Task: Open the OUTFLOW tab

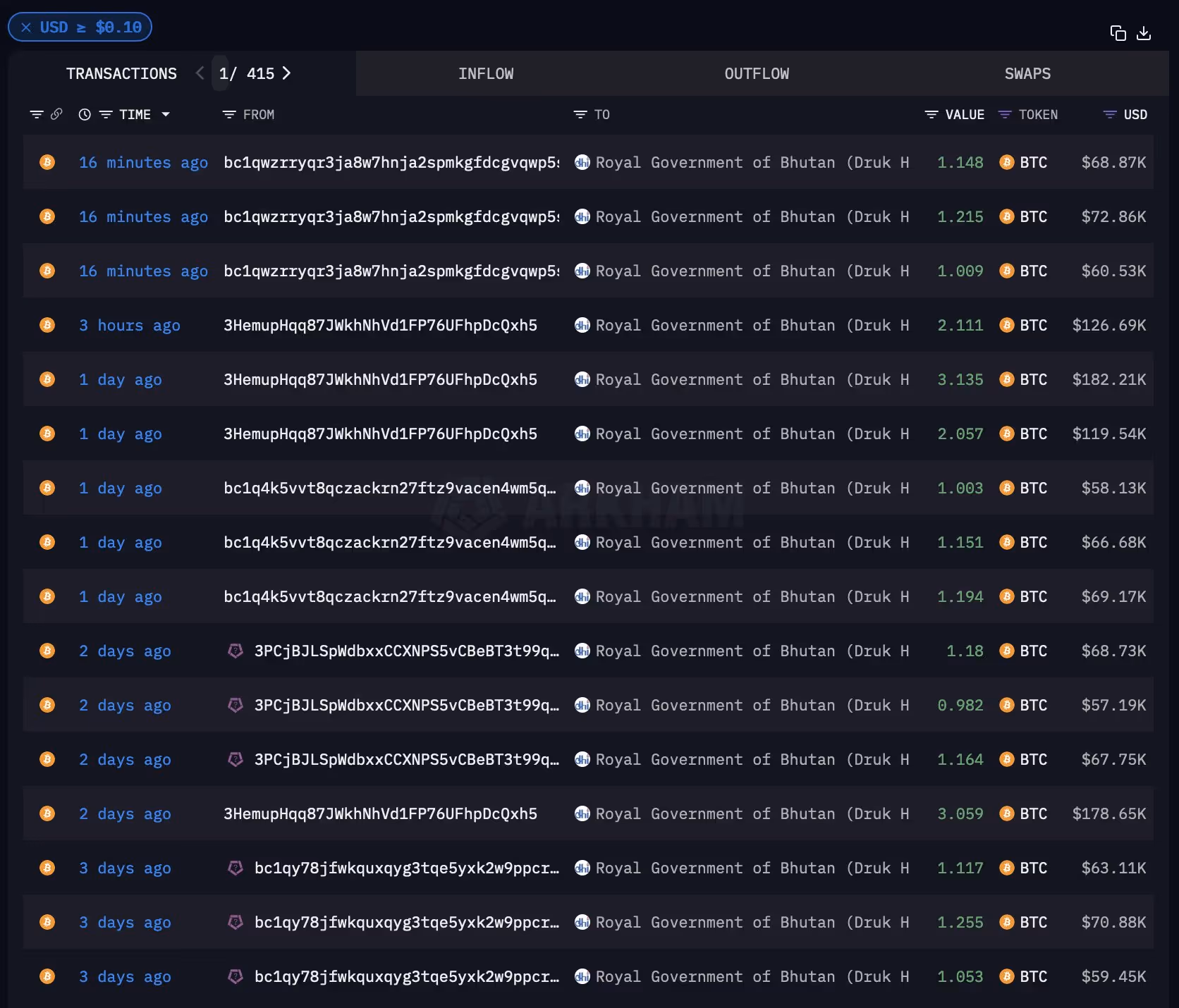Action: tap(757, 73)
